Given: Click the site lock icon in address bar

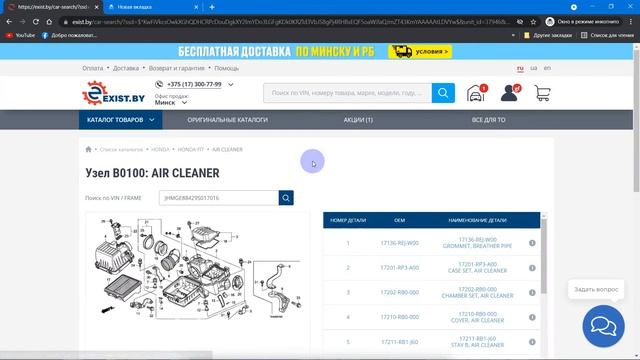Looking at the screenshot, I should tap(65, 22).
